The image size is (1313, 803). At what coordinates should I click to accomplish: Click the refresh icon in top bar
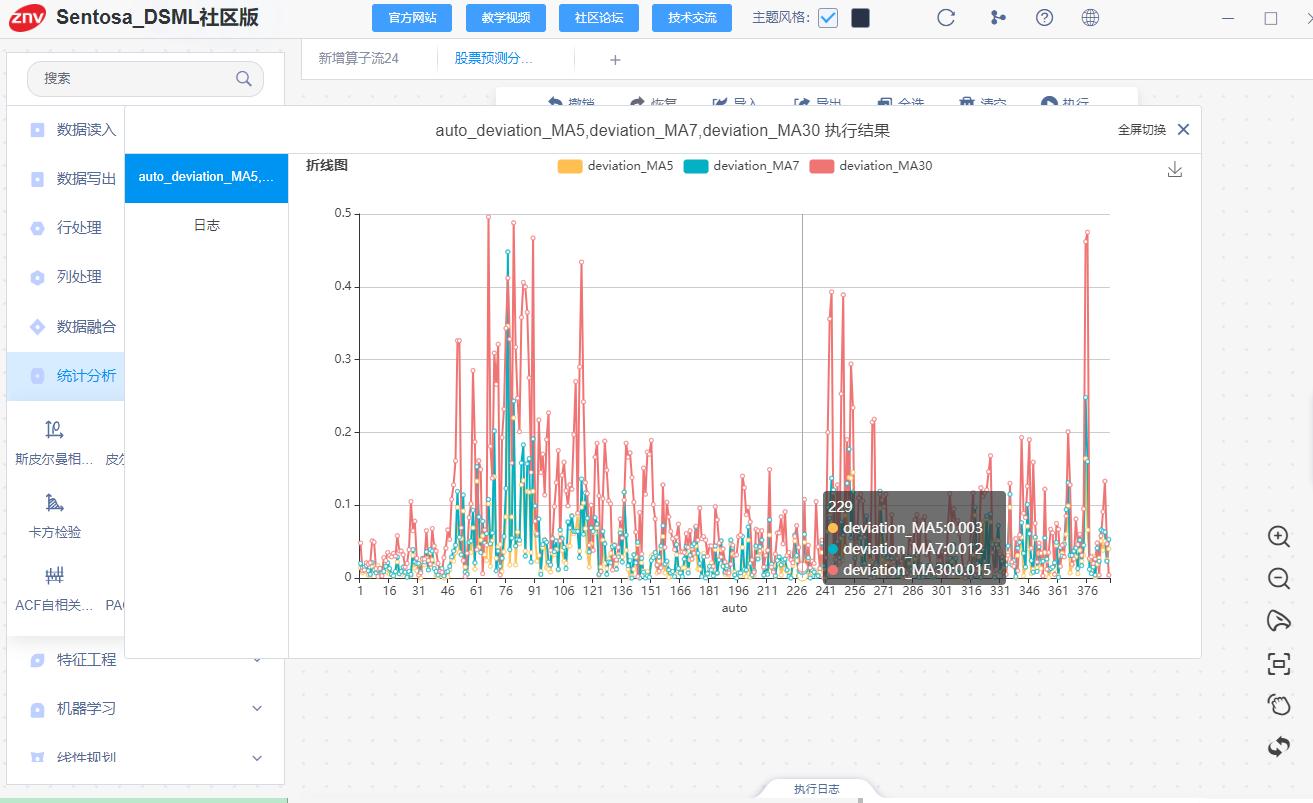click(x=946, y=18)
